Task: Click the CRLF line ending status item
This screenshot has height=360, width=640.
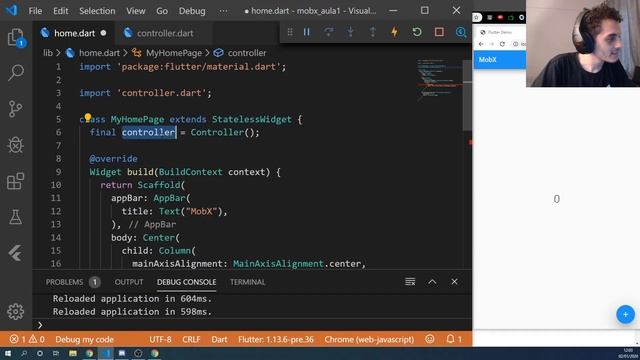Action: (191, 339)
